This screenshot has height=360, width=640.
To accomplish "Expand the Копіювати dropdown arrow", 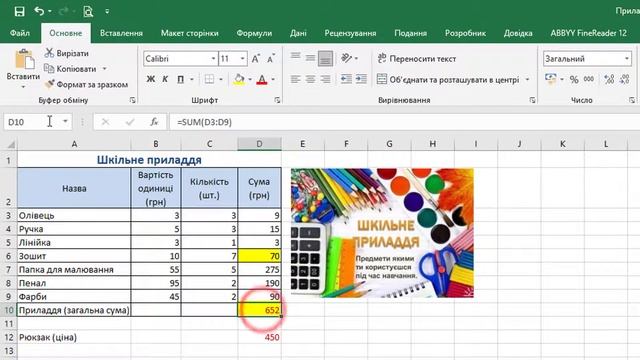I will click(104, 69).
